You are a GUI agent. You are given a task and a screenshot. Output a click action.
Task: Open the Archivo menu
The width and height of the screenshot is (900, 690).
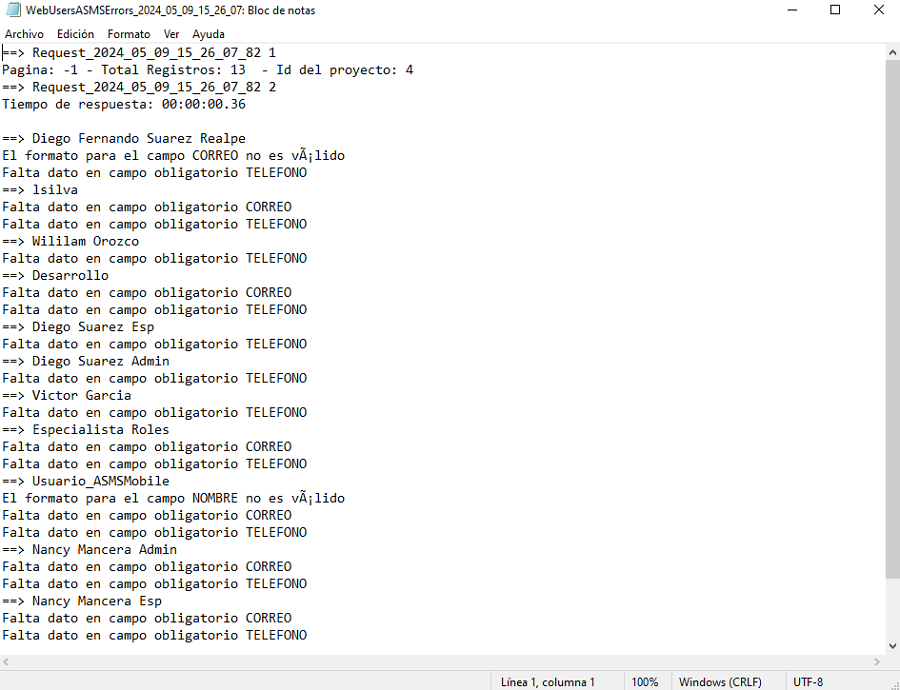coord(24,34)
